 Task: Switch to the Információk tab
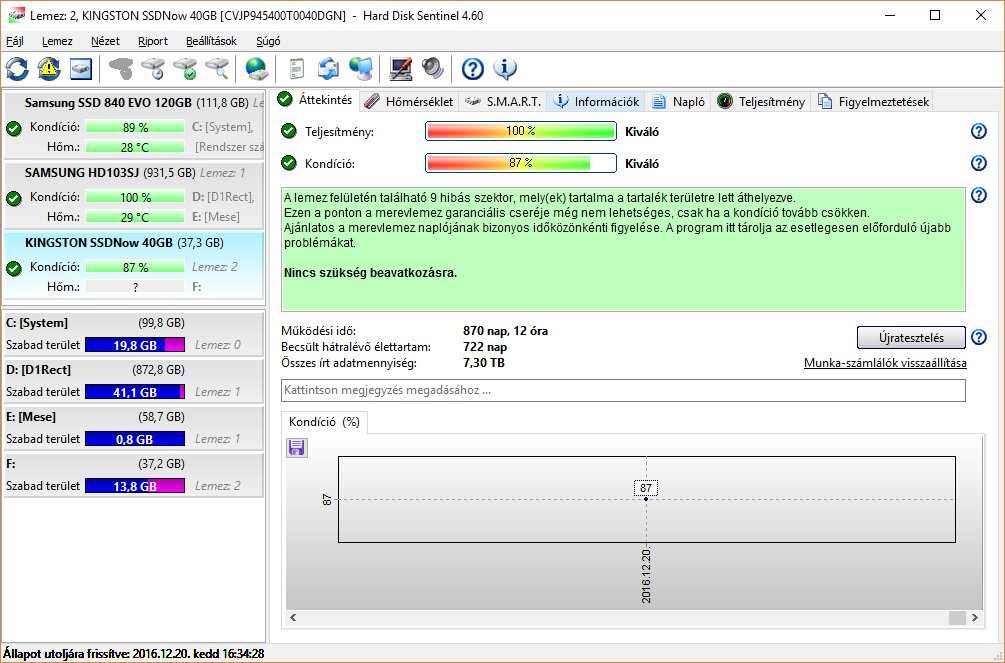[596, 101]
